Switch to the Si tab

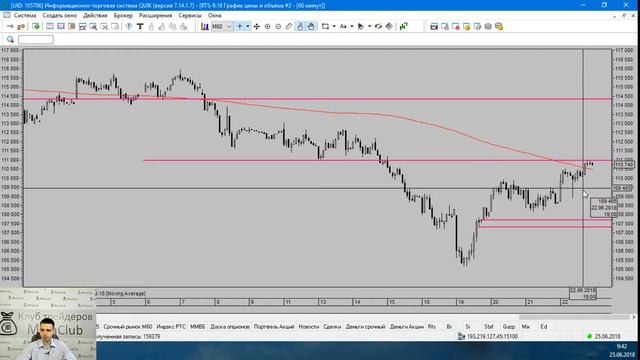pos(468,327)
